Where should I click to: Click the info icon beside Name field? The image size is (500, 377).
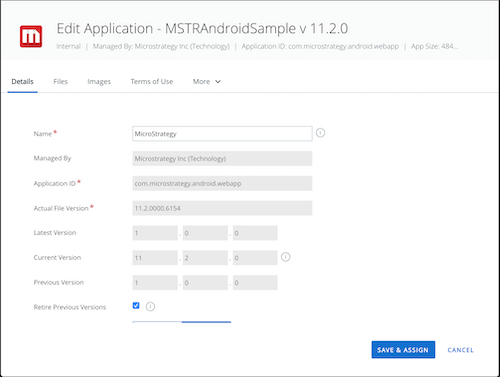point(320,133)
